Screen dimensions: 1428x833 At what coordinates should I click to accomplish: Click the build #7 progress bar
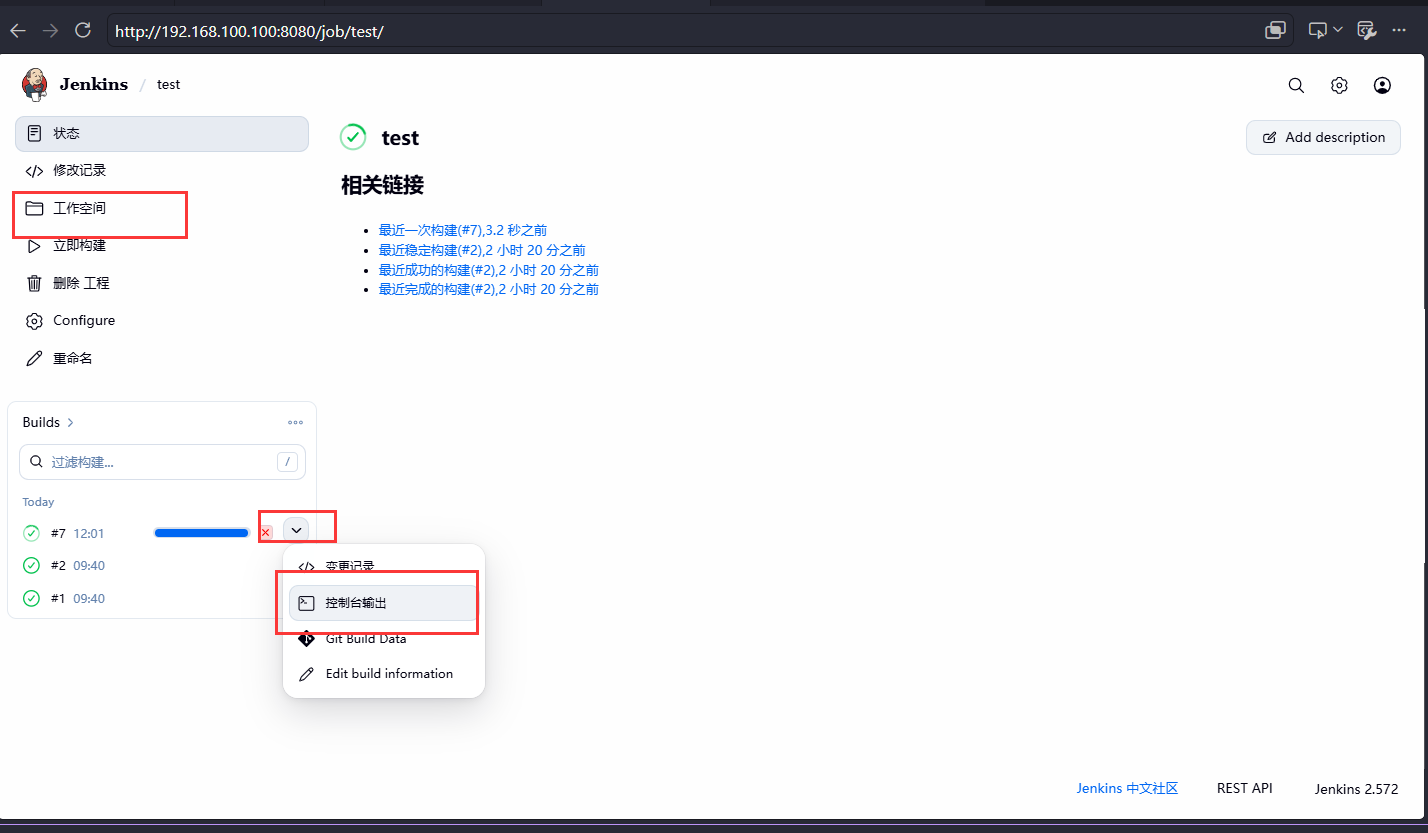click(x=201, y=533)
